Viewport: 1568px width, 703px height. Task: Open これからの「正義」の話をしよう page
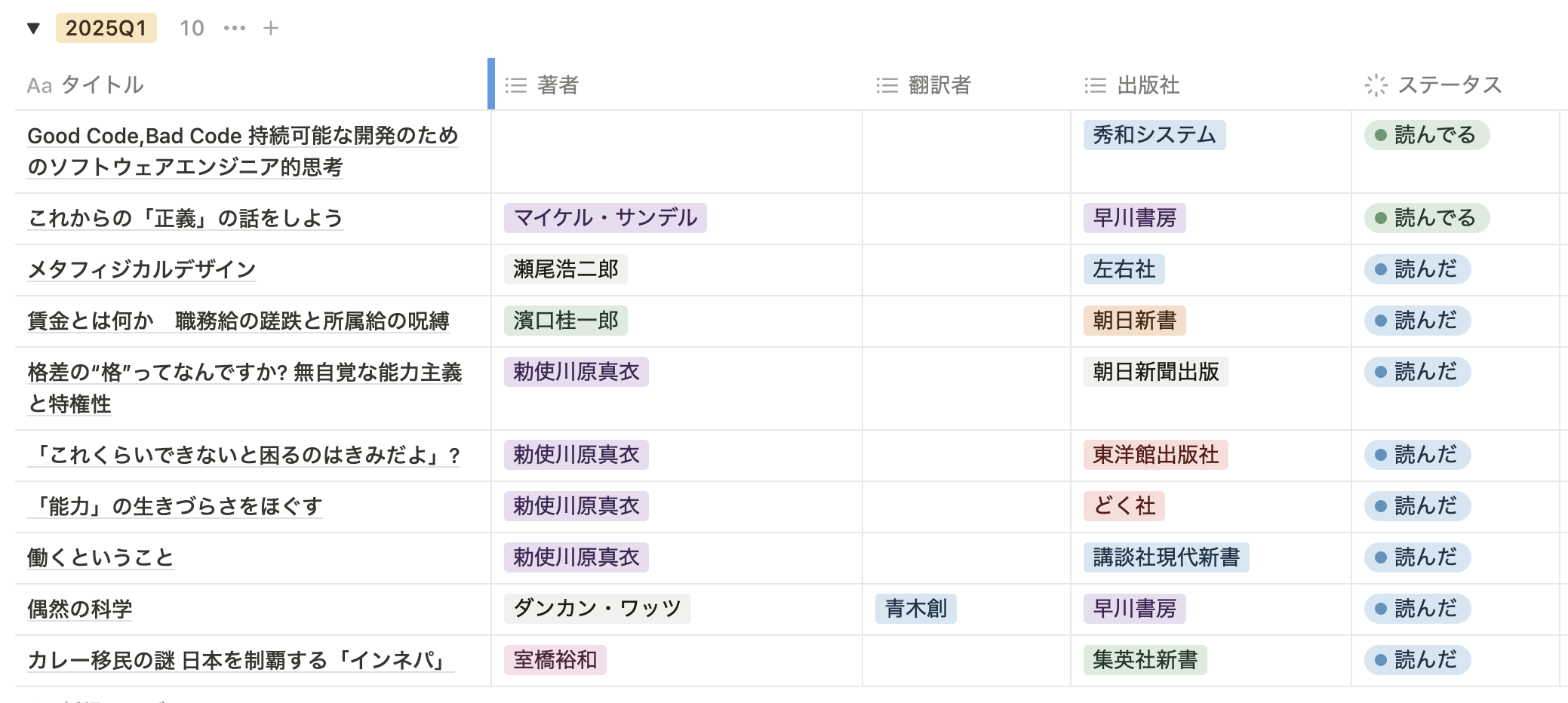185,218
